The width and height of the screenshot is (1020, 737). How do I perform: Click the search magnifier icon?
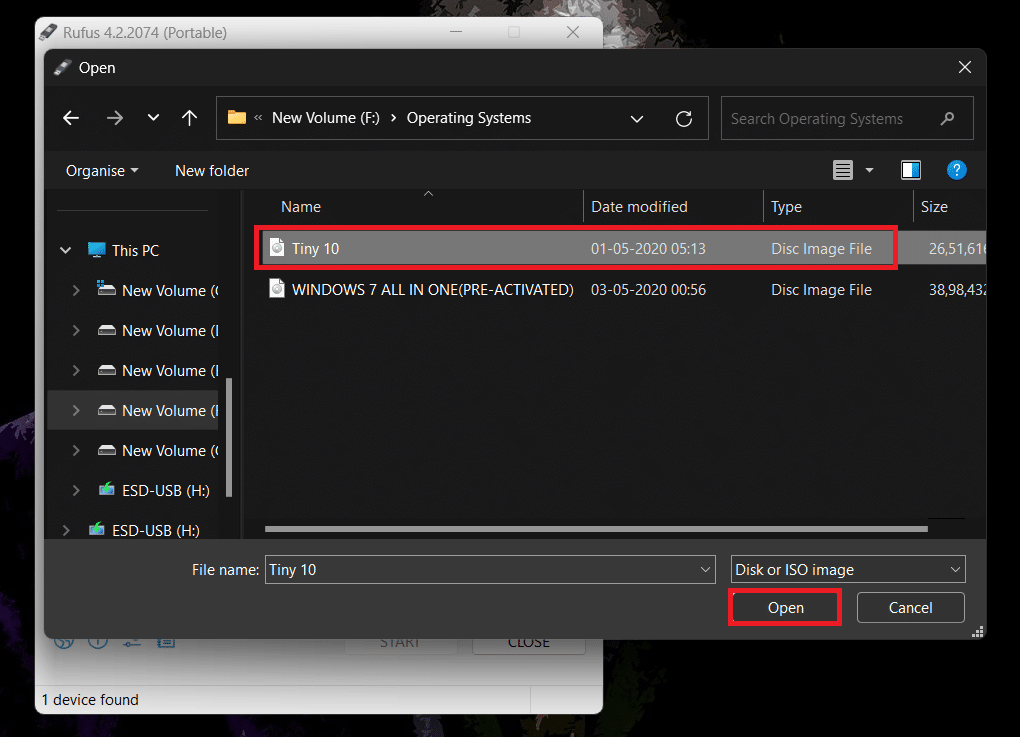coord(947,118)
